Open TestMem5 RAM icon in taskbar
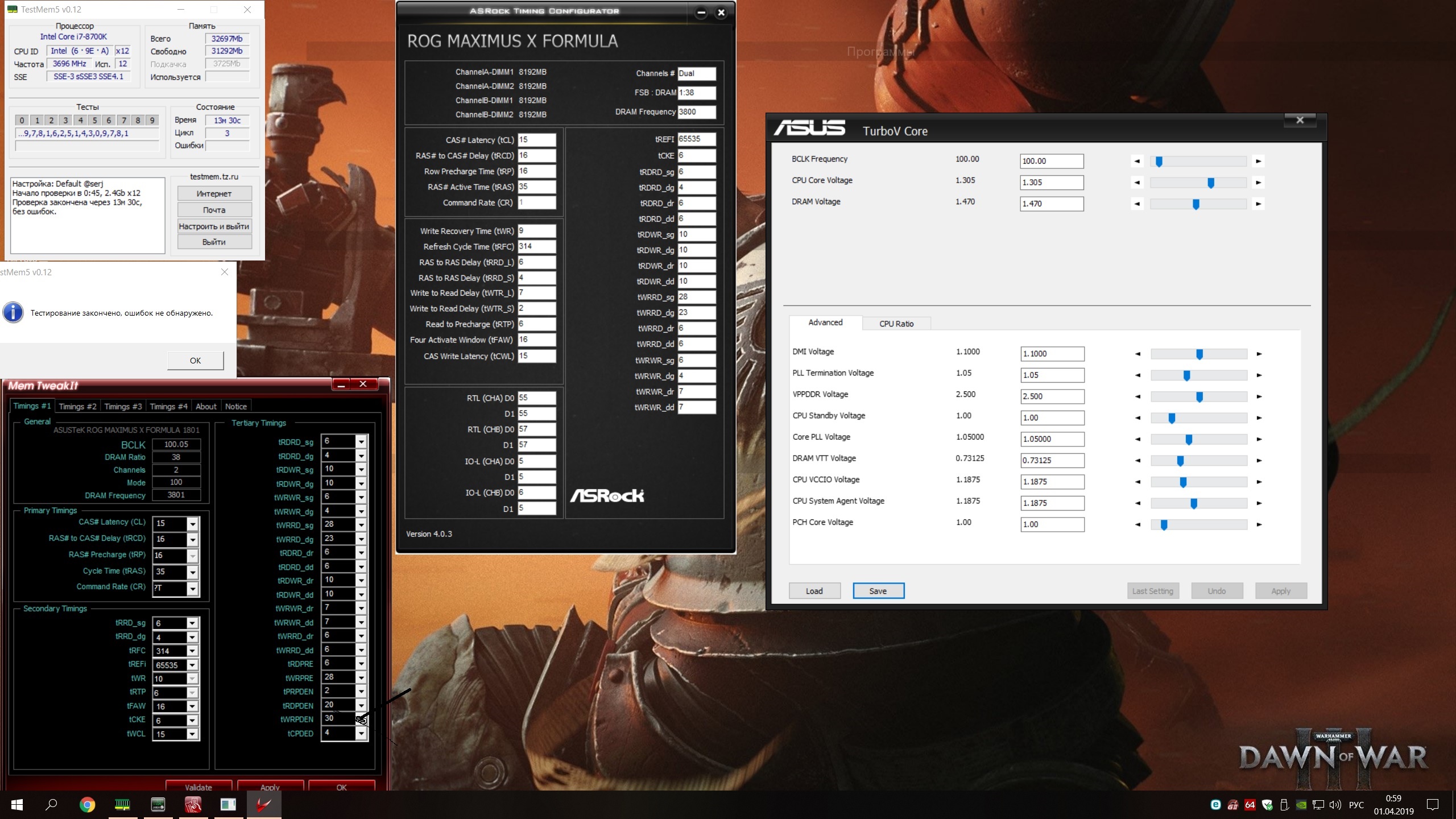 122,804
